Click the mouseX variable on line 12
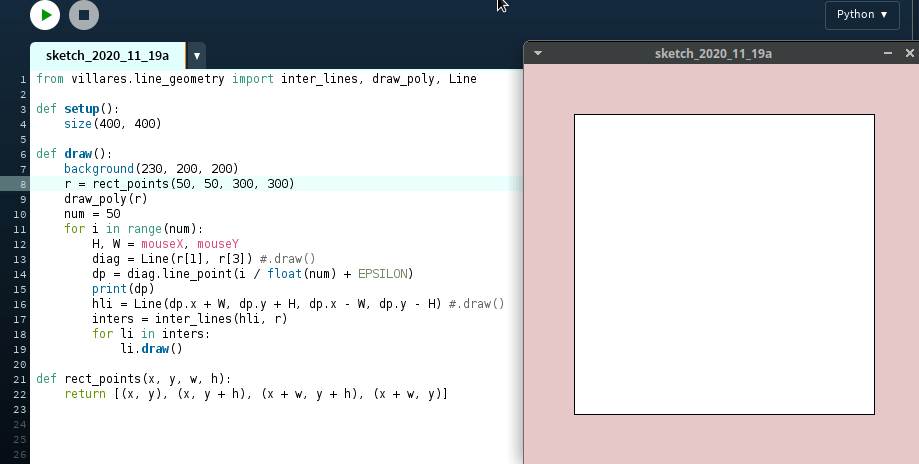The width and height of the screenshot is (919, 464). pyautogui.click(x=168, y=244)
